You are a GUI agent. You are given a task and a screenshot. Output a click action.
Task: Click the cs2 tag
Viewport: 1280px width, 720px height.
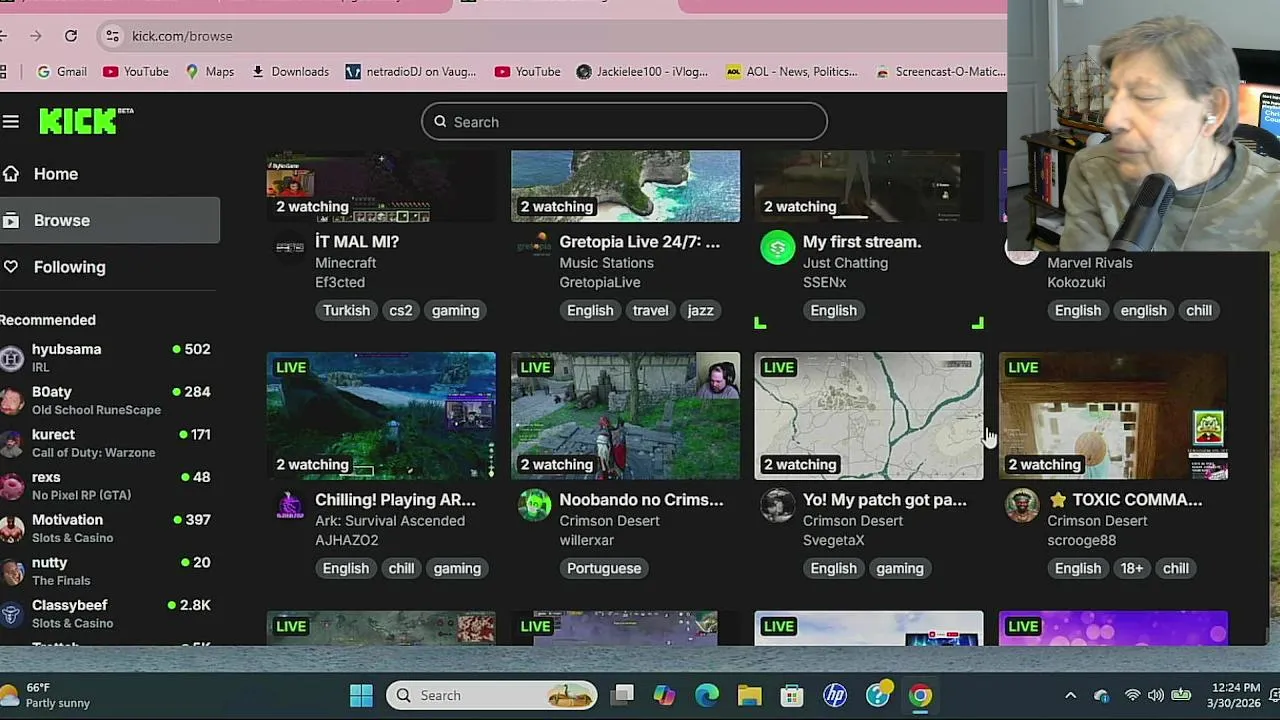(x=401, y=310)
